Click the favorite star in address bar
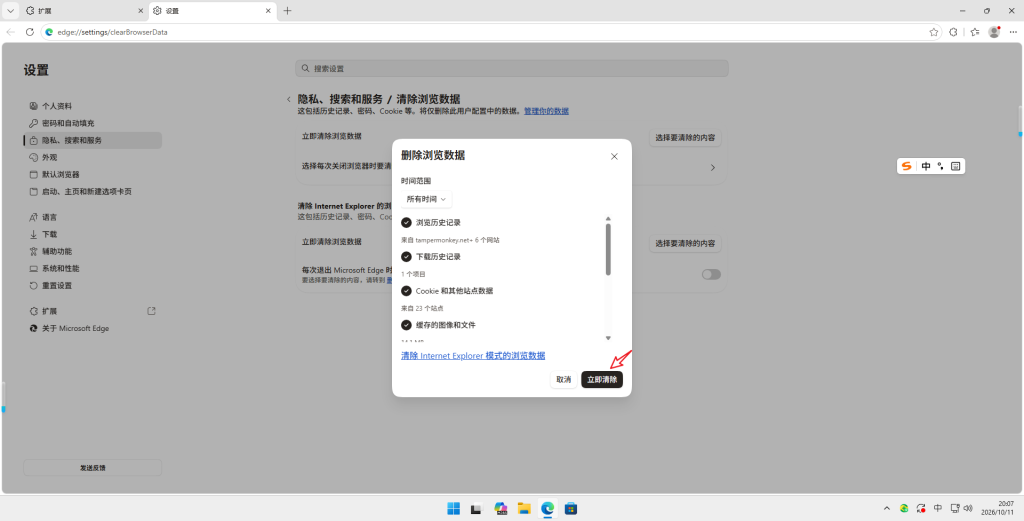This screenshot has width=1024, height=521. [934, 32]
